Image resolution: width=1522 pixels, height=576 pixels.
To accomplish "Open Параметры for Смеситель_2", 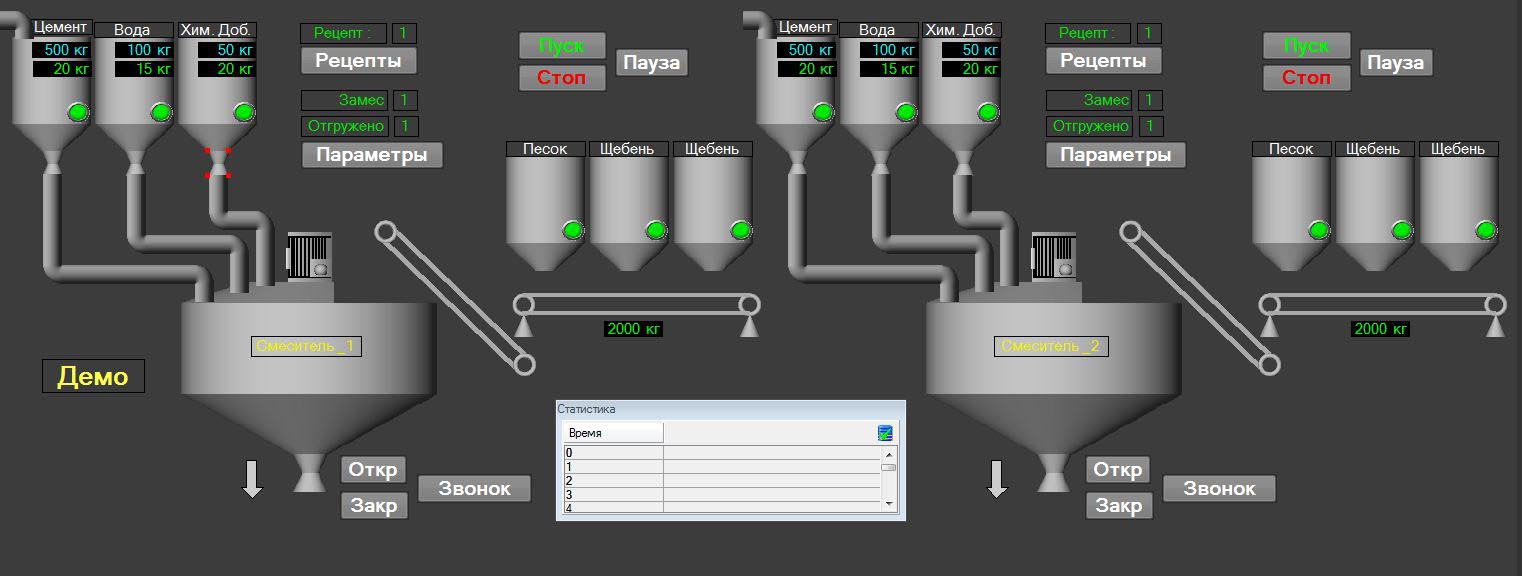I will pos(1115,155).
